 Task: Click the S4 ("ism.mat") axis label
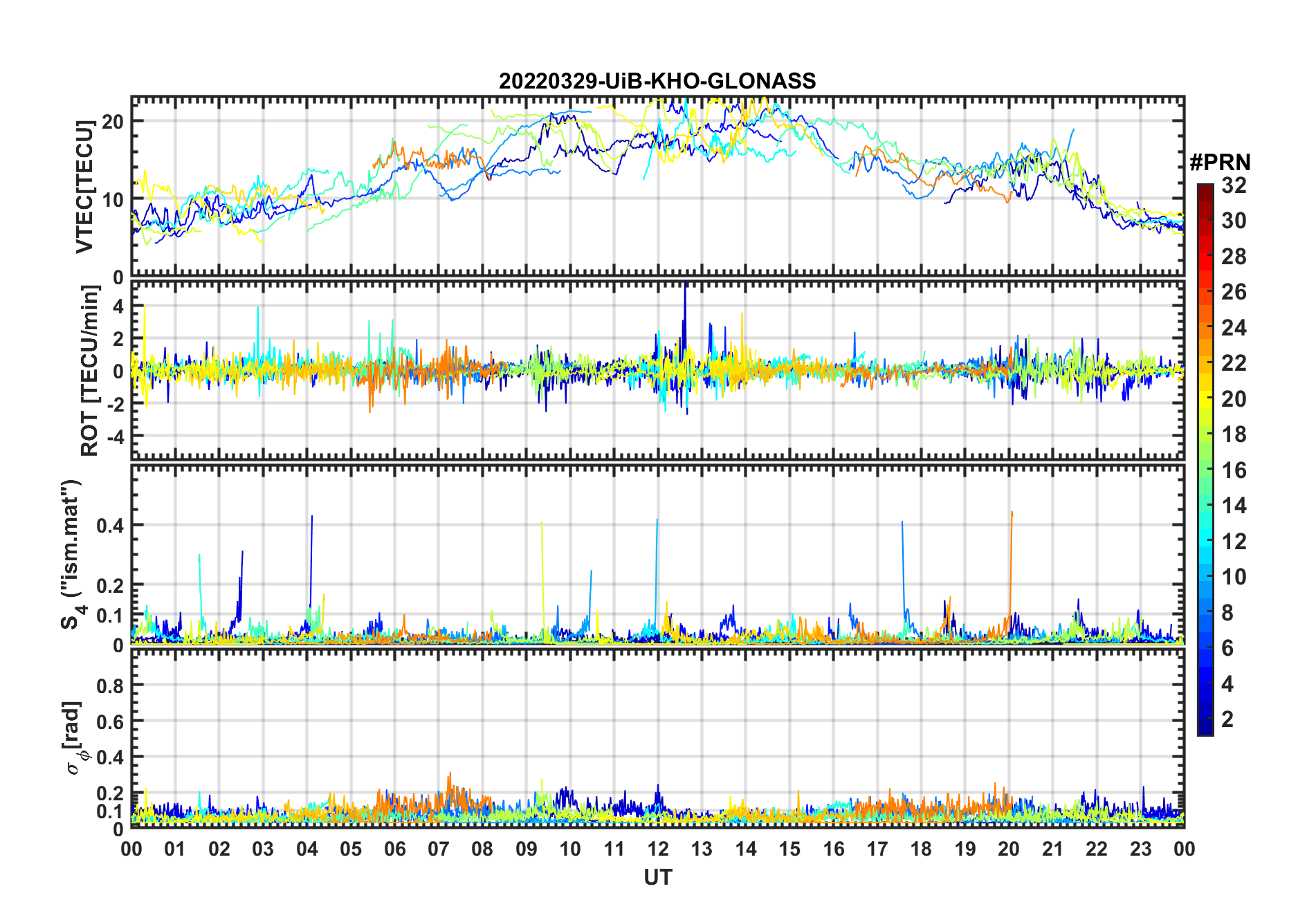click(x=72, y=555)
